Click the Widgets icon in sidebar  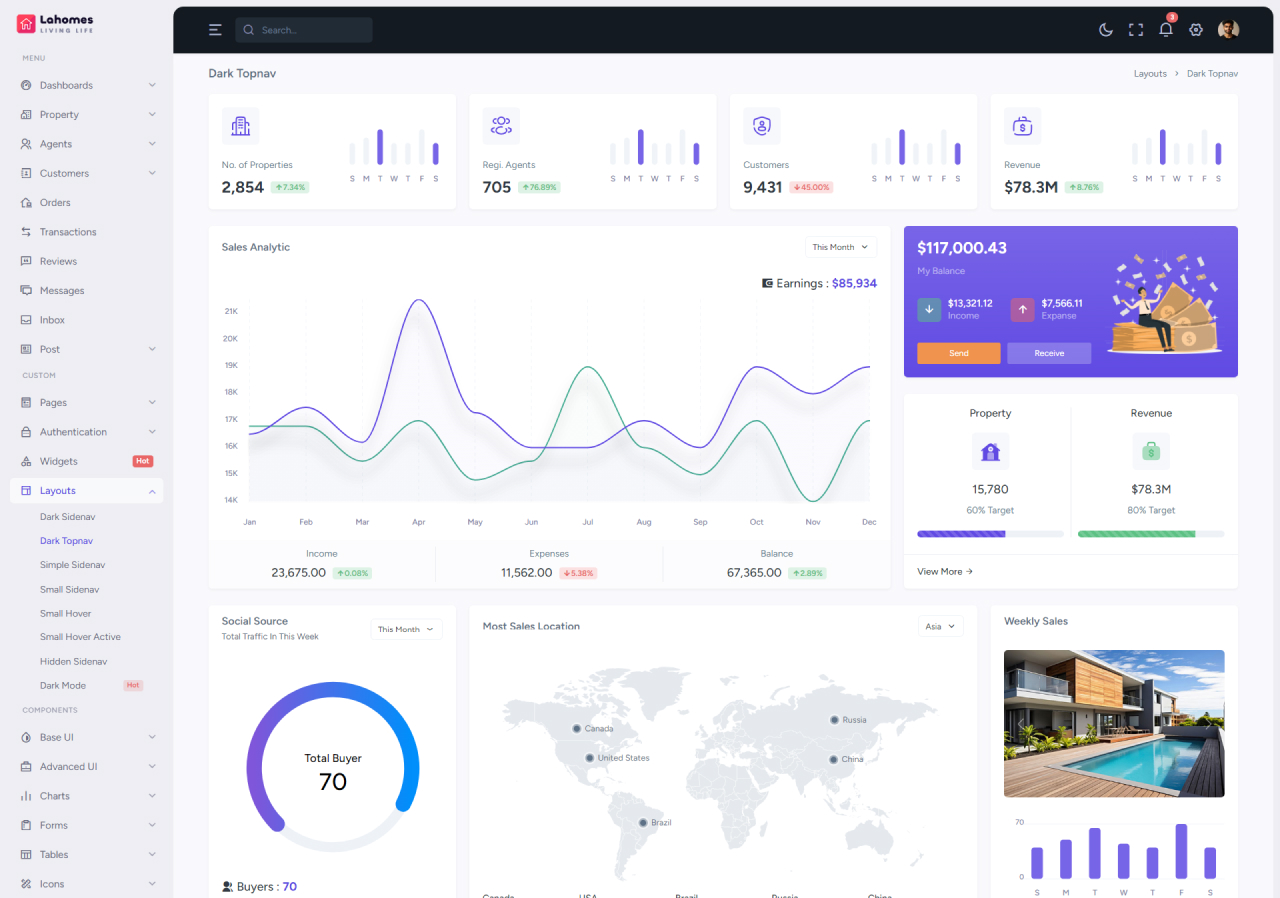[26, 461]
